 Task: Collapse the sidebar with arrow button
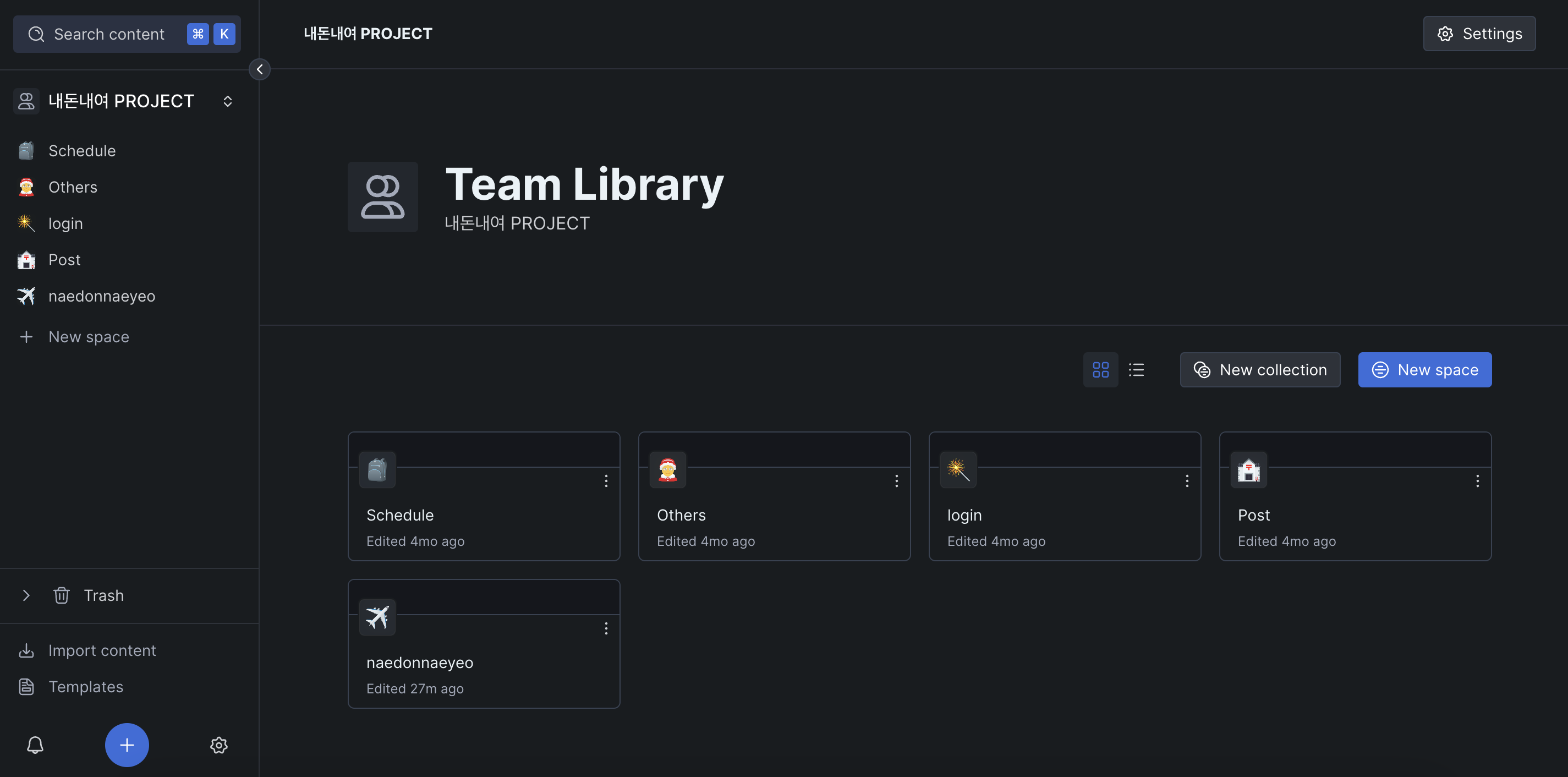click(260, 69)
